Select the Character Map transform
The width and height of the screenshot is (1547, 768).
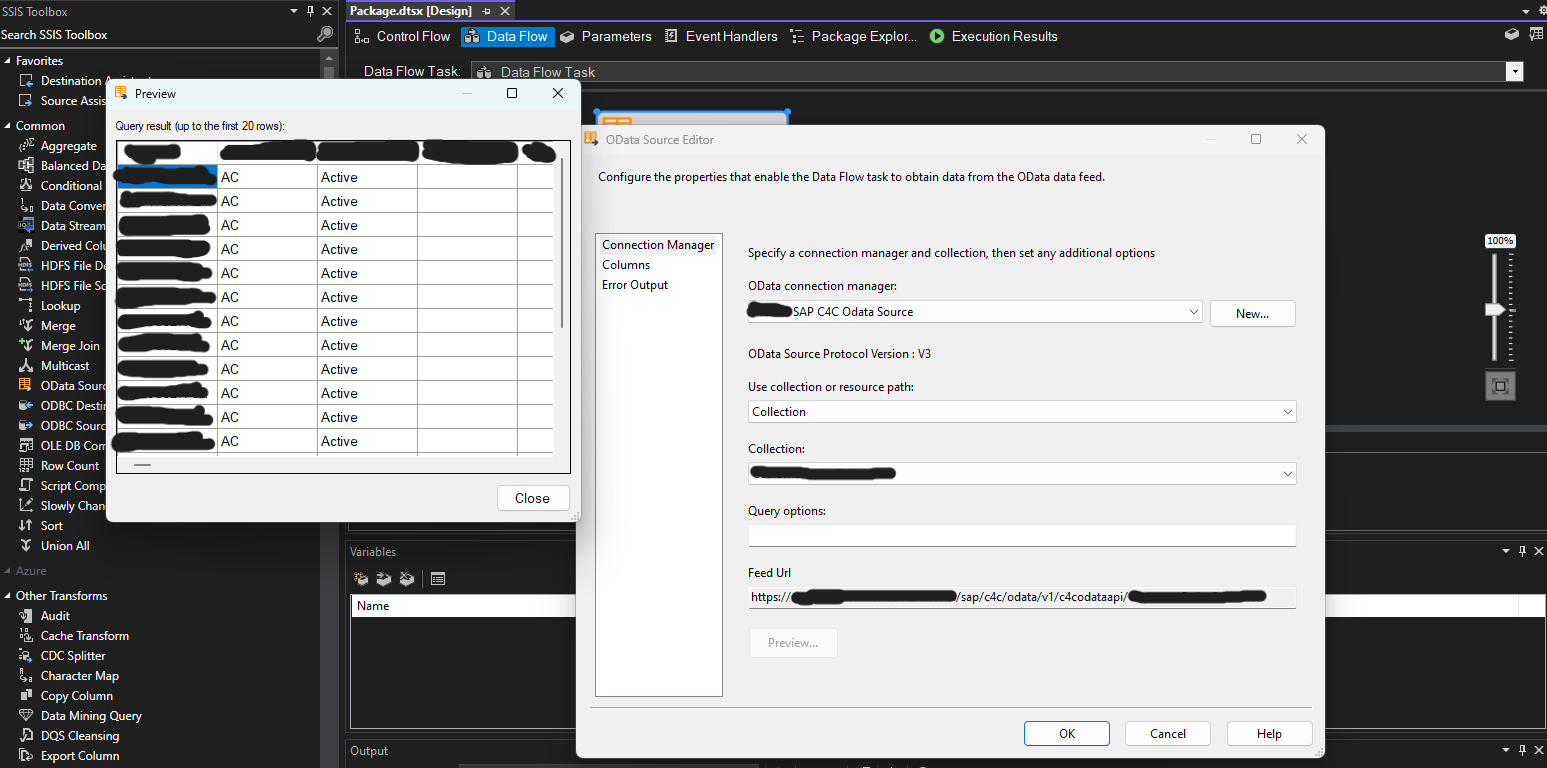click(x=79, y=676)
